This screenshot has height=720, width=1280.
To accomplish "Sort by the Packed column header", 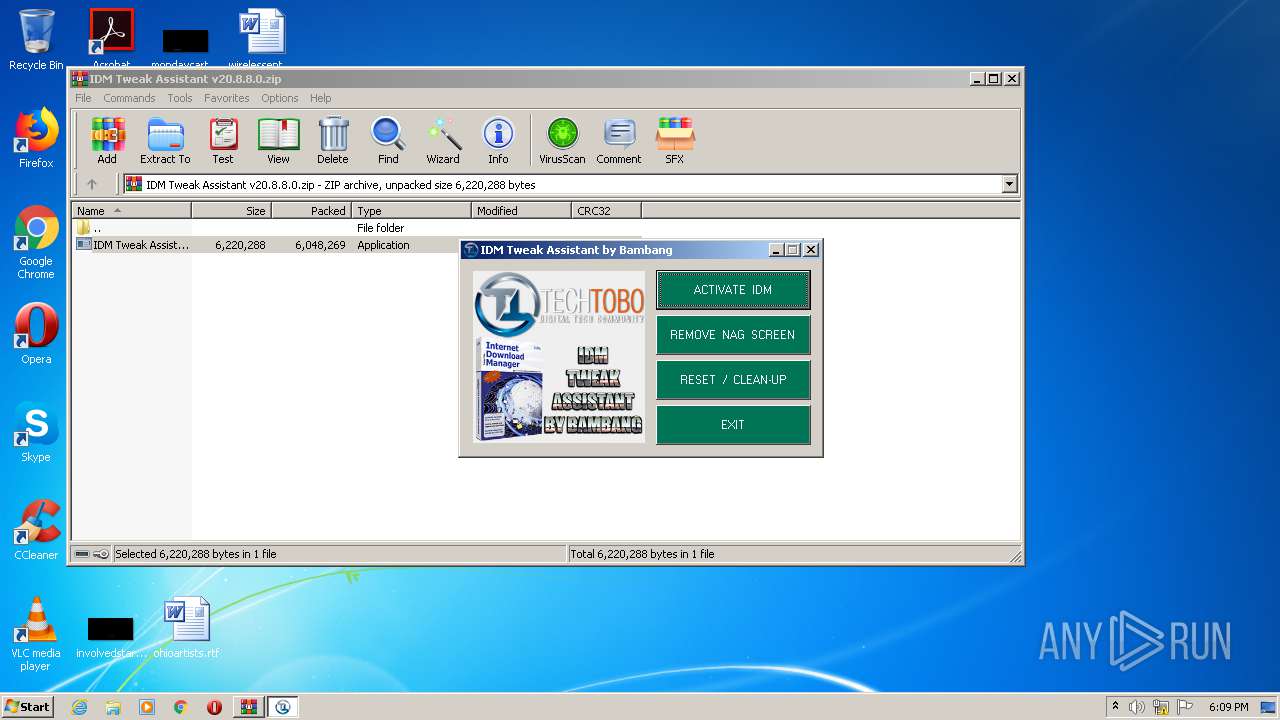I will (x=311, y=211).
